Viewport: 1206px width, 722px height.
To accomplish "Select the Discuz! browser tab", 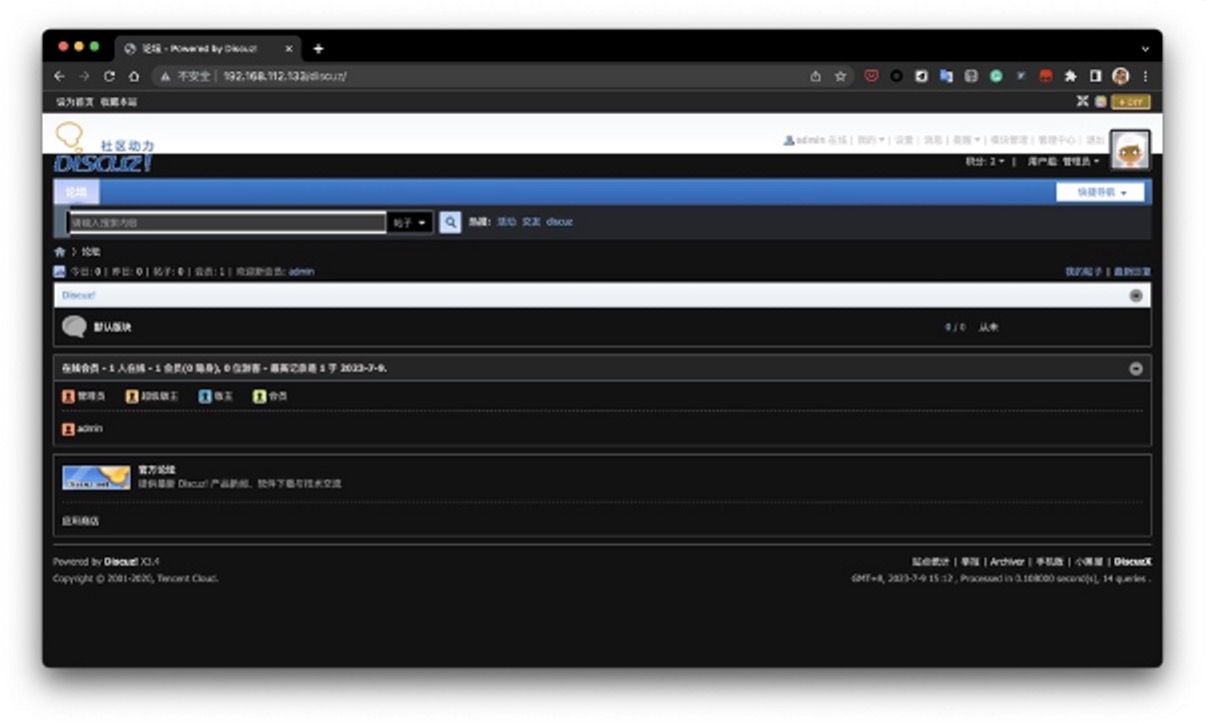I will tap(208, 48).
